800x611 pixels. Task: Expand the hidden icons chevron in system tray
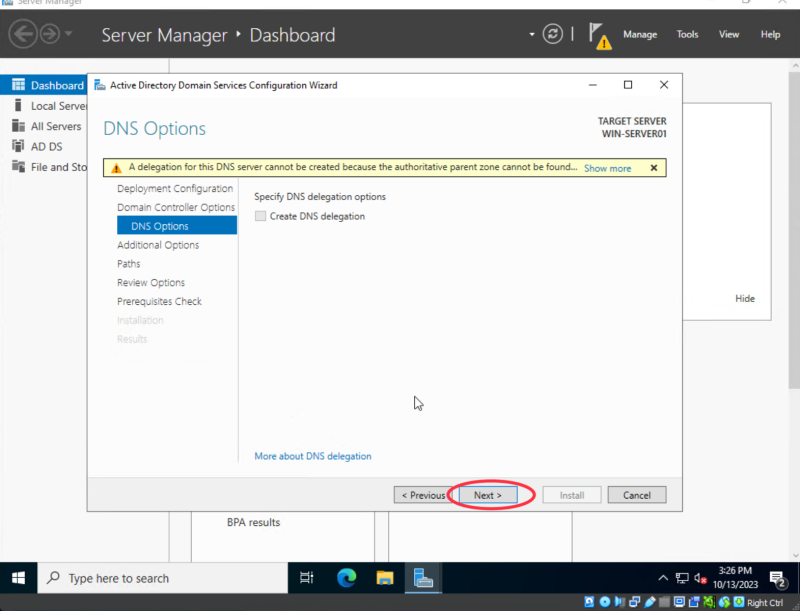[663, 578]
